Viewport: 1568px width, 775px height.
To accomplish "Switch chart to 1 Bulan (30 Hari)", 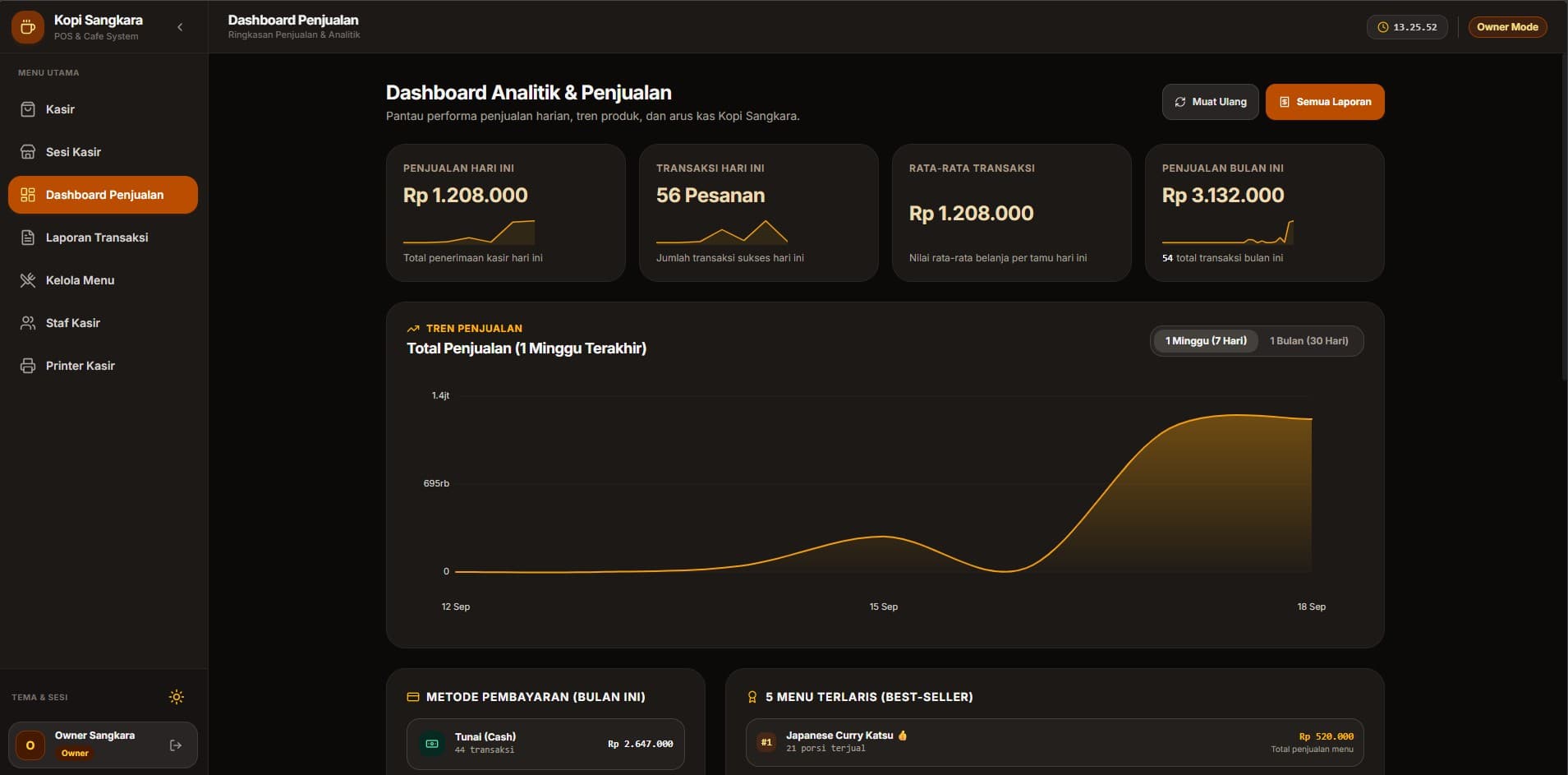I will pyautogui.click(x=1309, y=341).
